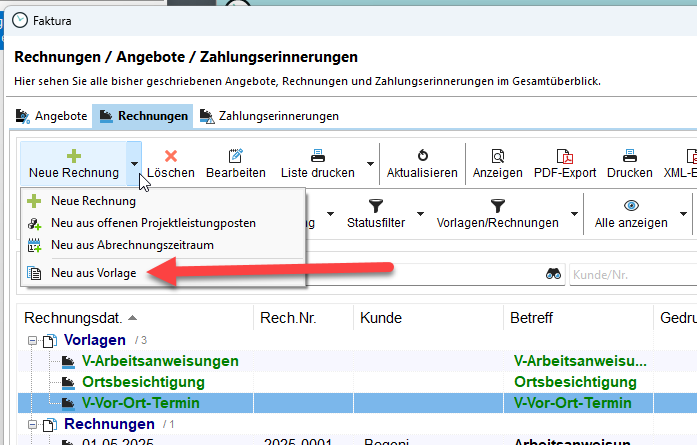
Task: Click the Aktualisieren refresh icon
Action: [x=422, y=156]
